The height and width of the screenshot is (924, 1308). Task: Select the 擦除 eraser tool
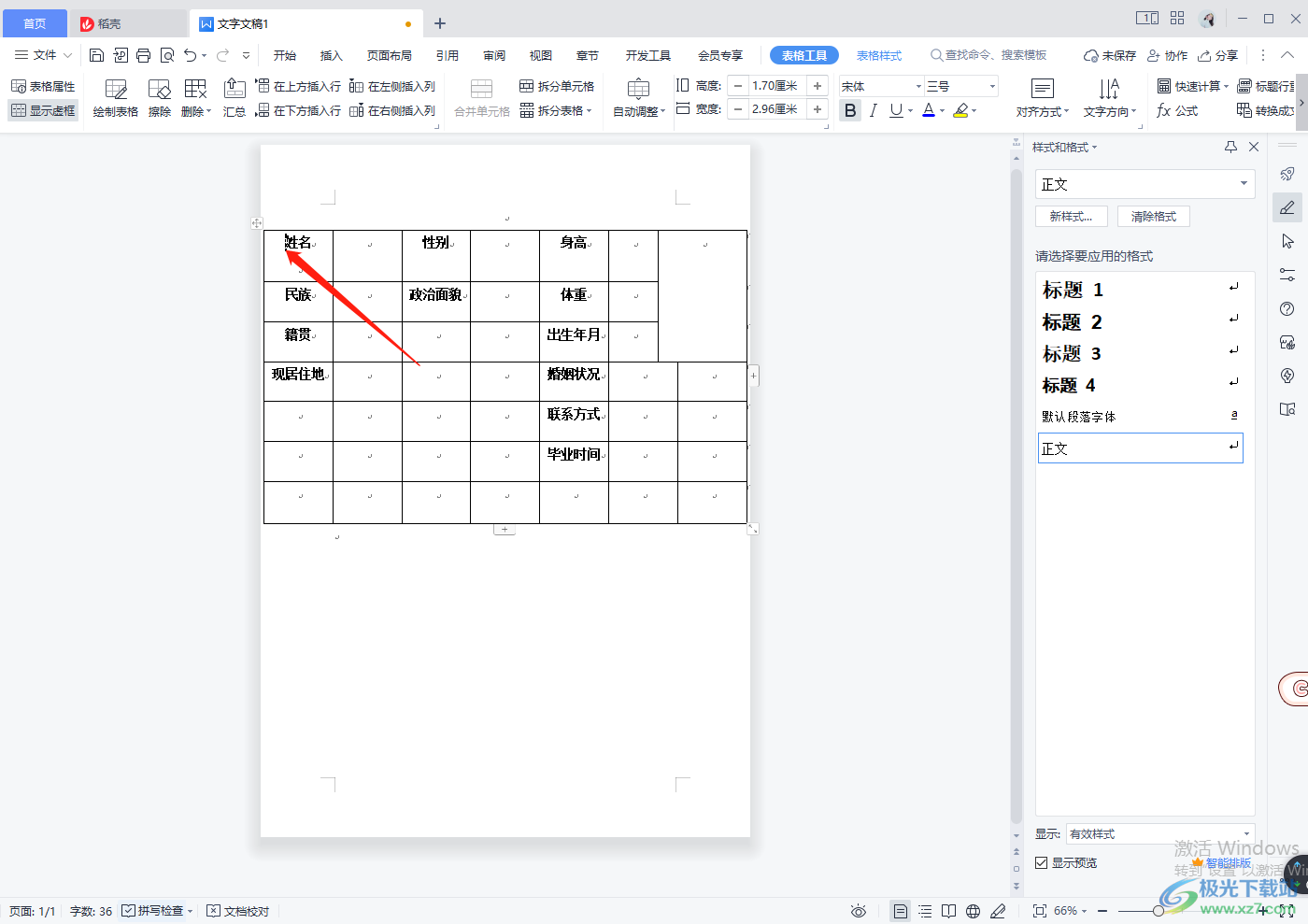(x=160, y=98)
